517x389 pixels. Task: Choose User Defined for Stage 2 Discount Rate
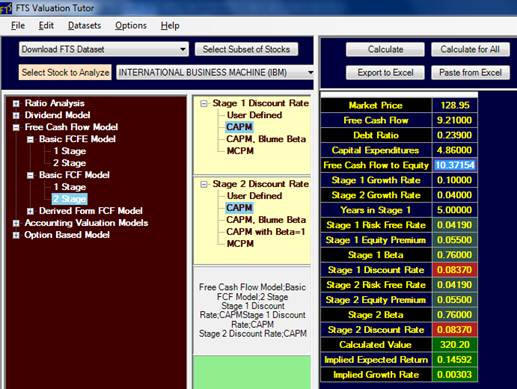click(x=254, y=196)
